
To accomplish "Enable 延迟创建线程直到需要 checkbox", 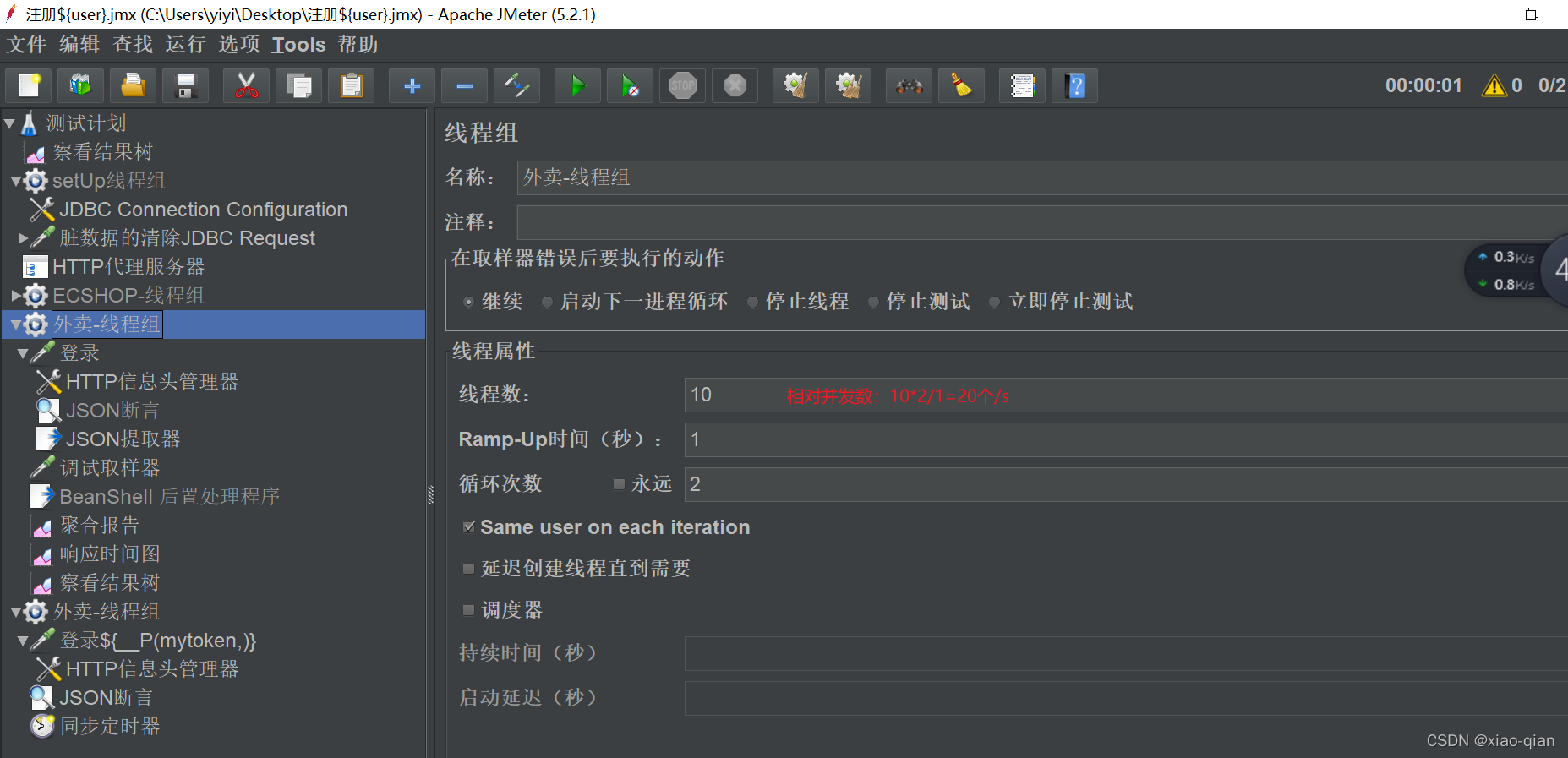I will [469, 569].
